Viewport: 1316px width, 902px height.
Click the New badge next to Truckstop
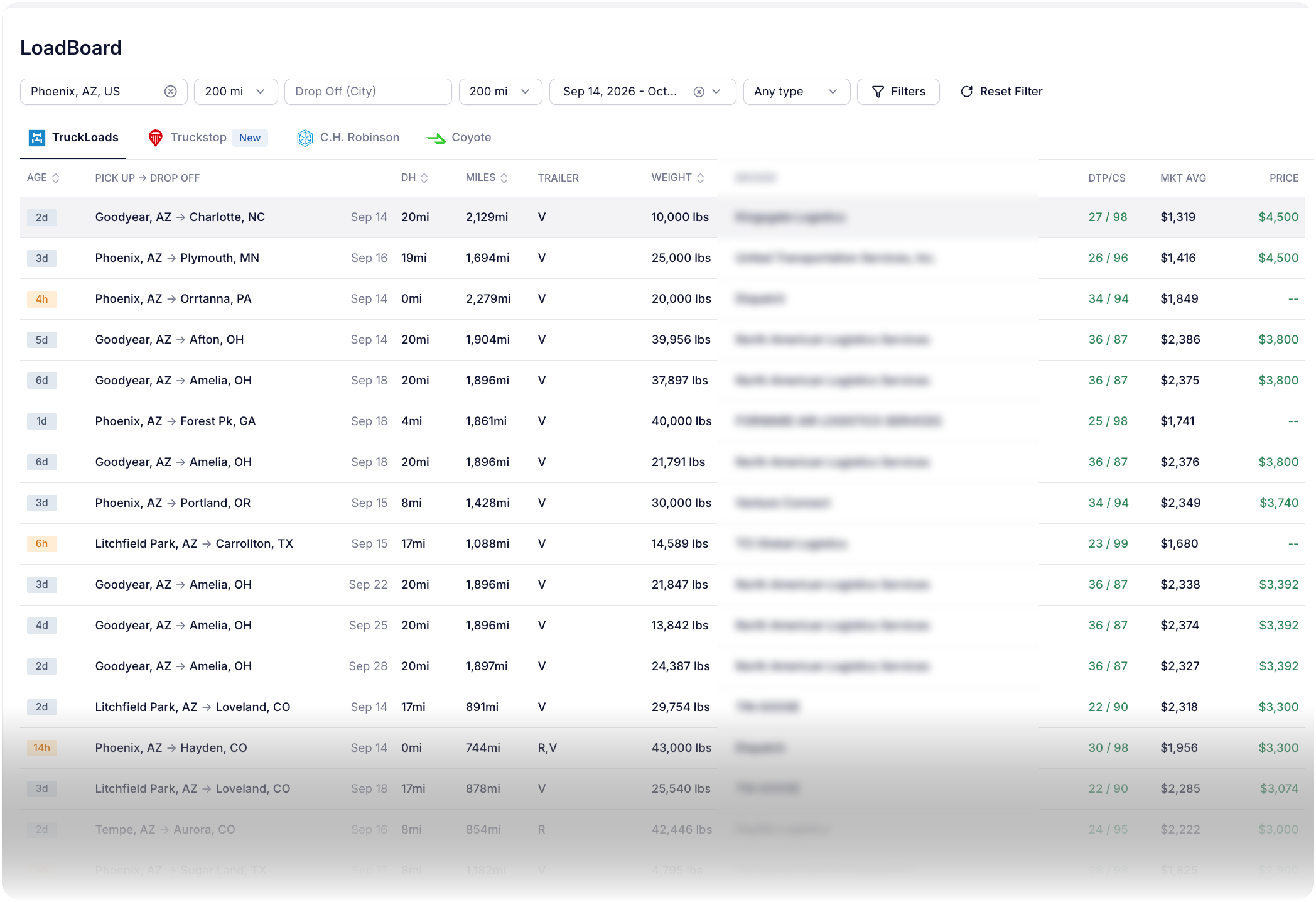[x=250, y=138]
